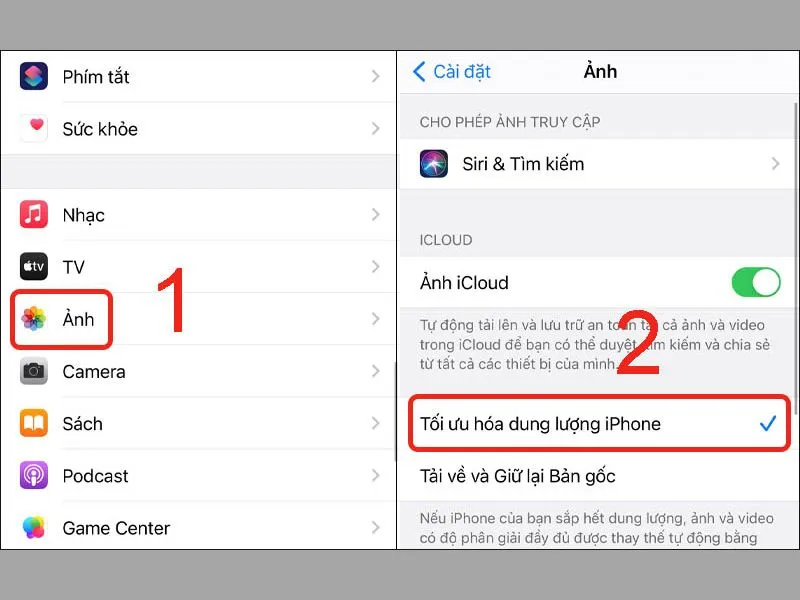Tap the Tự động tải lên description text
Viewport: 800px width, 600px height.
(594, 344)
